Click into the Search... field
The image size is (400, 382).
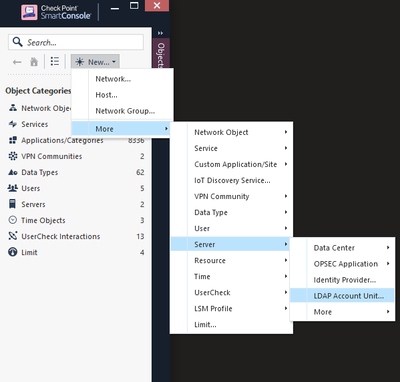pyautogui.click(x=76, y=42)
